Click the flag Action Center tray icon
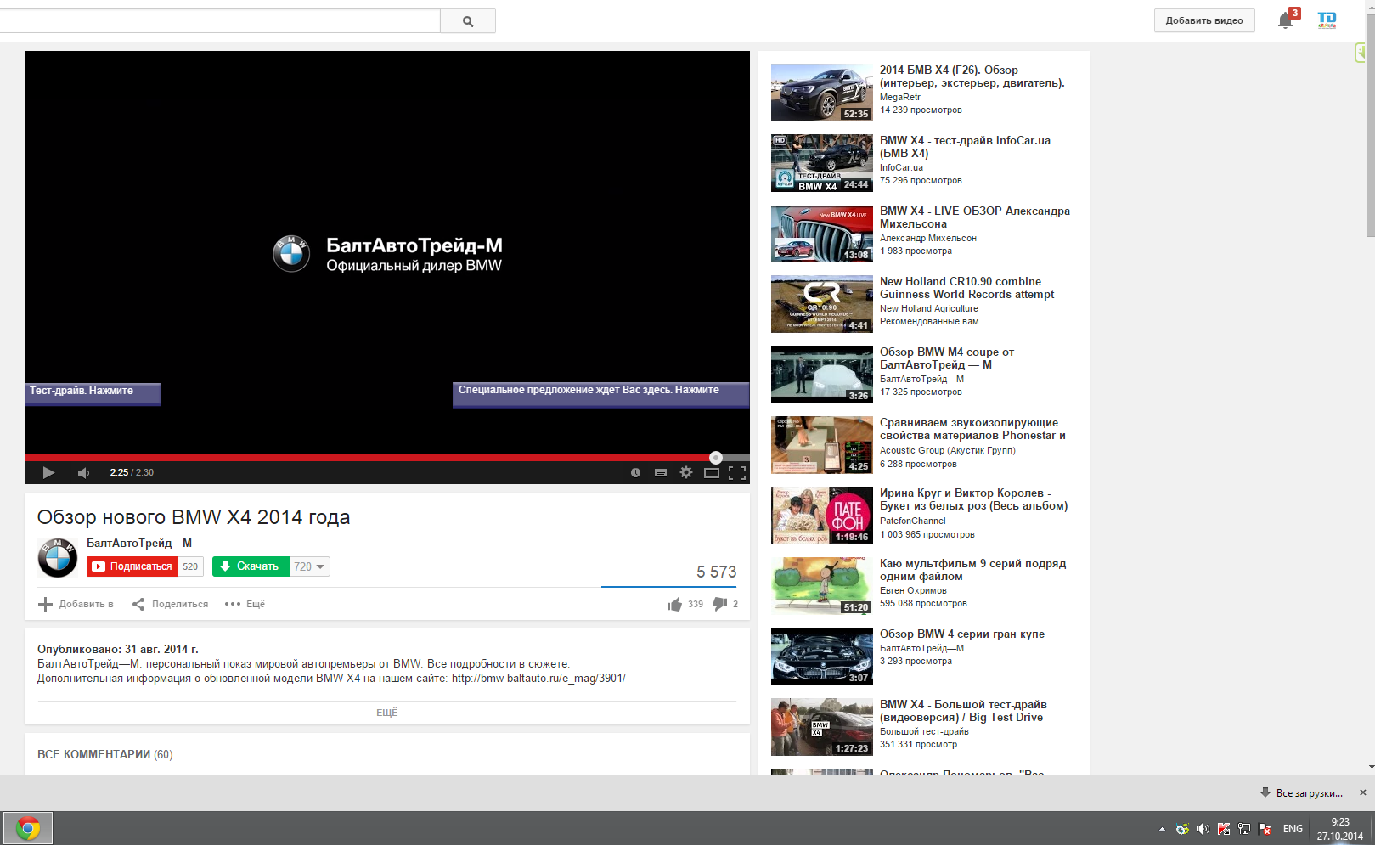The height and width of the screenshot is (868, 1375). [1265, 829]
